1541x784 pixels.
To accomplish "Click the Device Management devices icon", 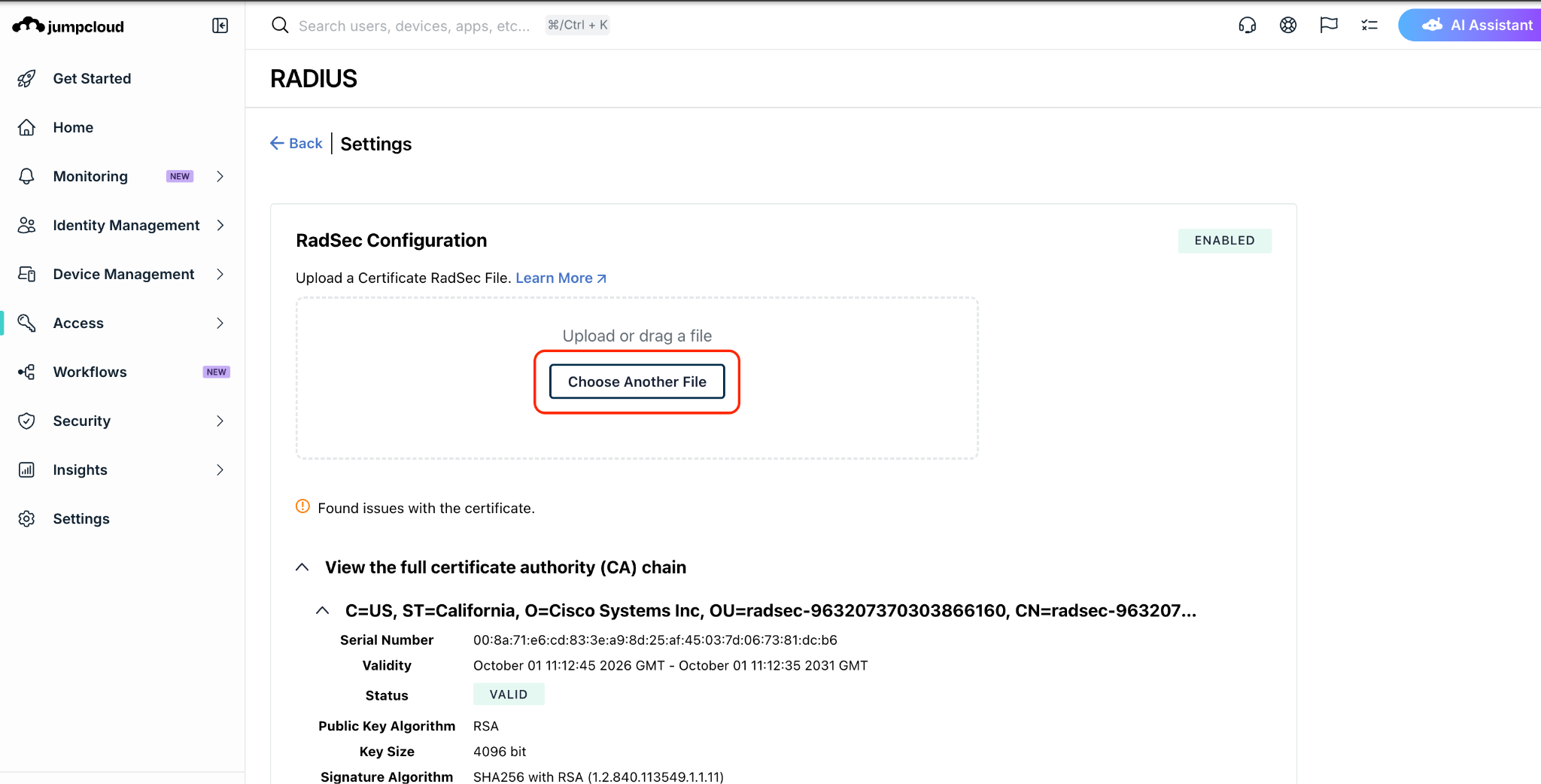I will (x=26, y=274).
